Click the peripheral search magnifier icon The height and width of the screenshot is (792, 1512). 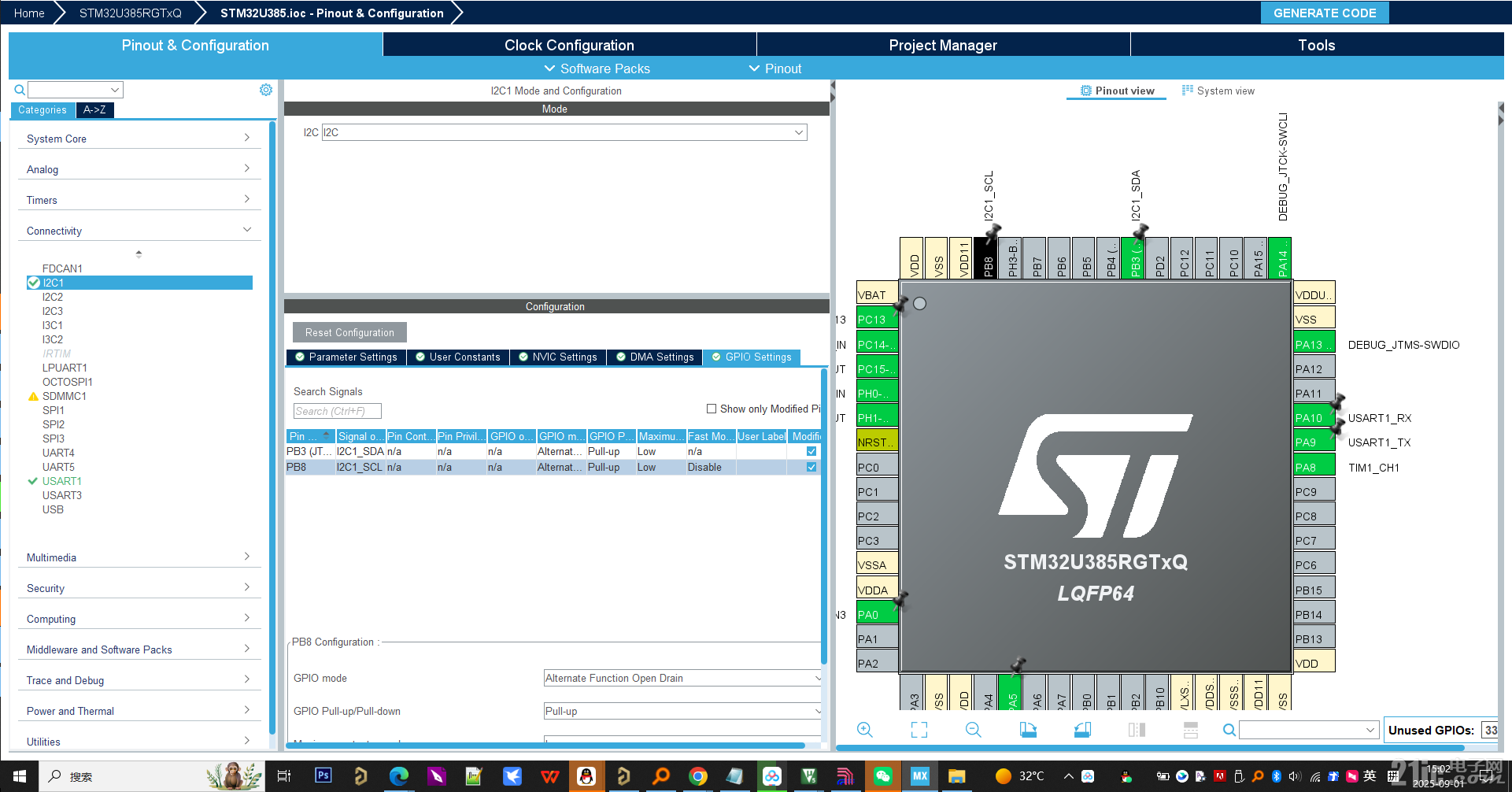coord(20,90)
